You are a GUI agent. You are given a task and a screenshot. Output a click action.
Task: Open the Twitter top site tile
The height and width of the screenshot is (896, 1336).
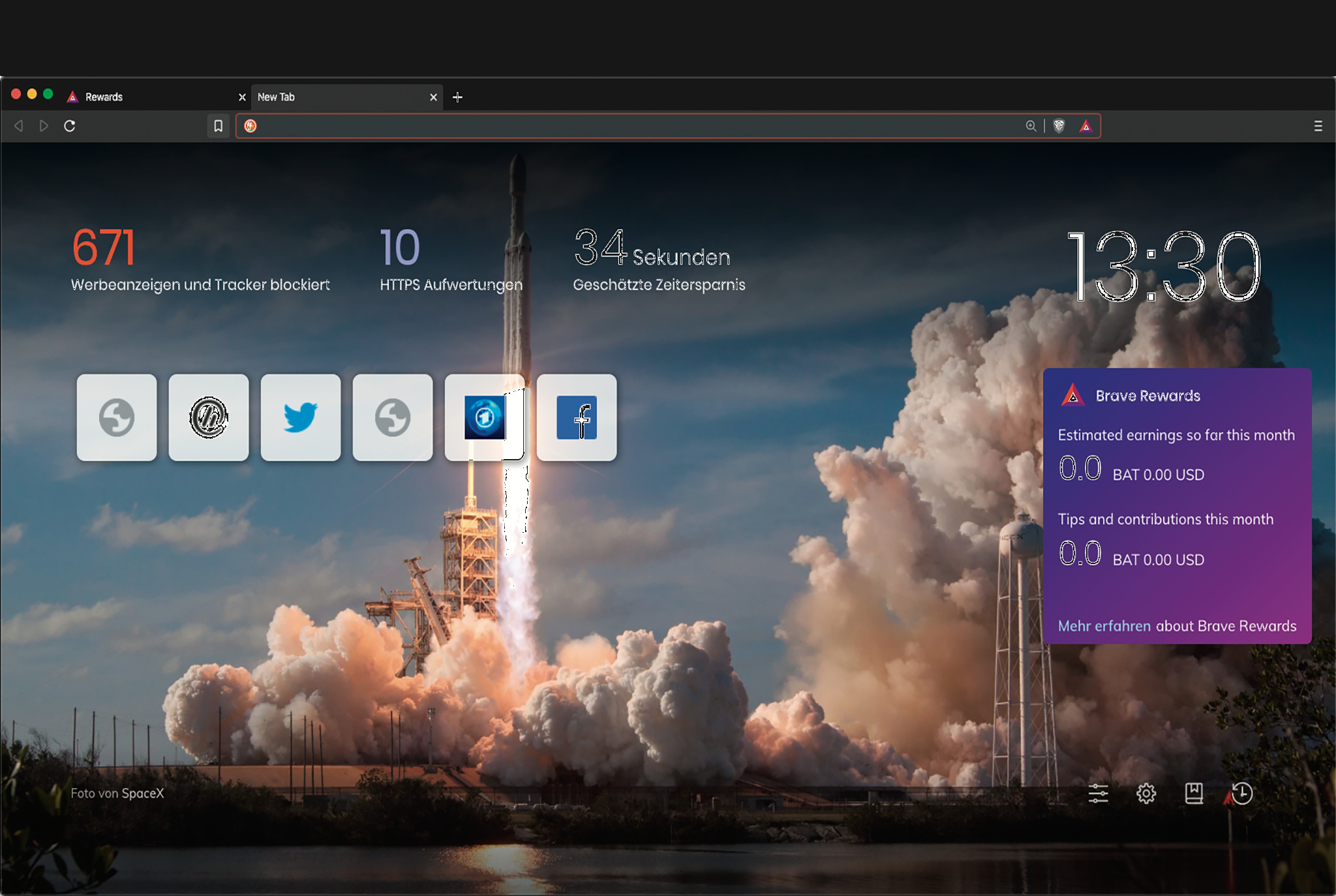[301, 417]
